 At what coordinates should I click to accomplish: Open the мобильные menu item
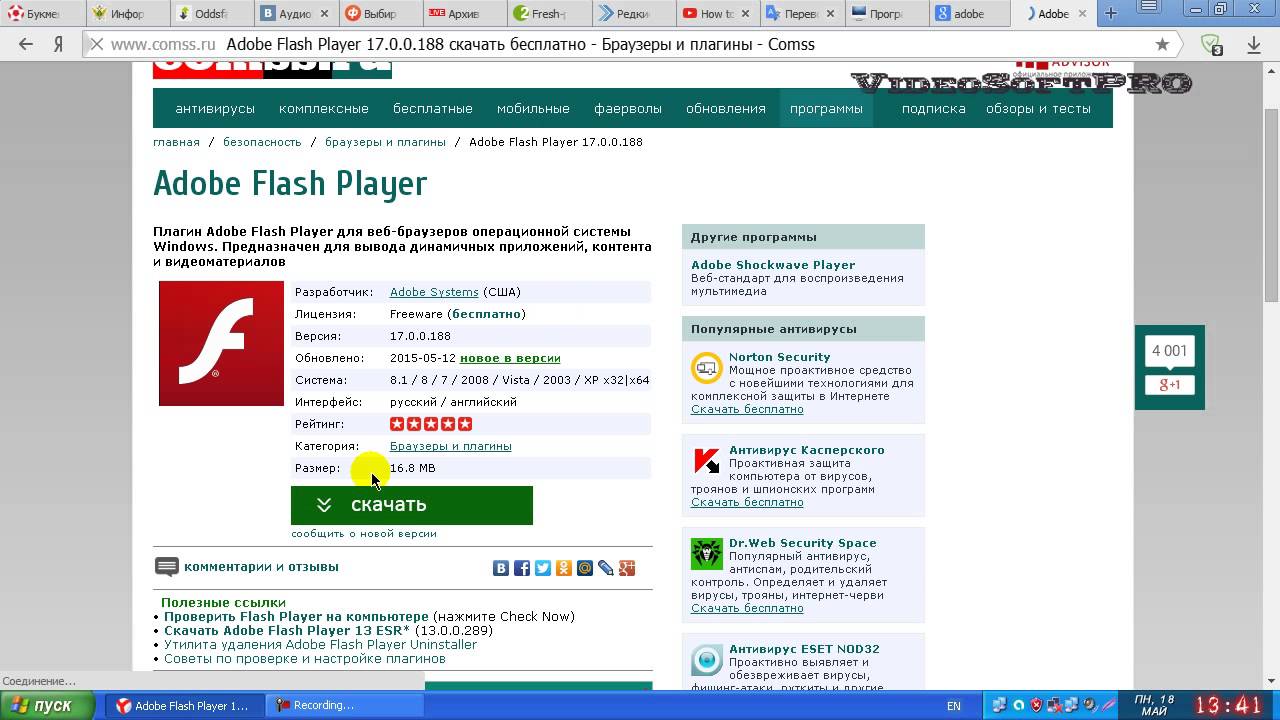point(533,108)
